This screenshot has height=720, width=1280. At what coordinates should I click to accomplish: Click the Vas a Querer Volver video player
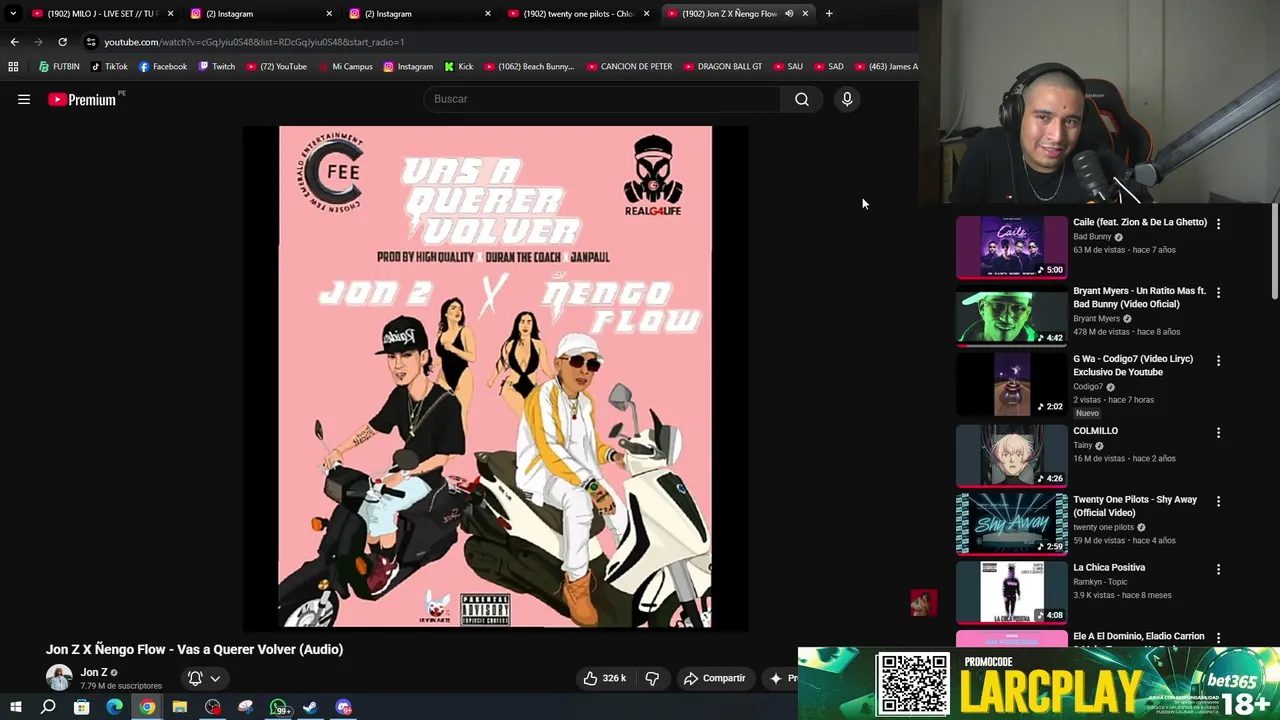coord(495,377)
